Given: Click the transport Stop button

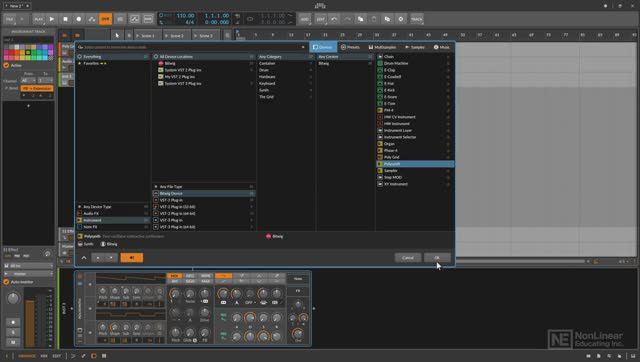Looking at the screenshot, I should [65, 19].
